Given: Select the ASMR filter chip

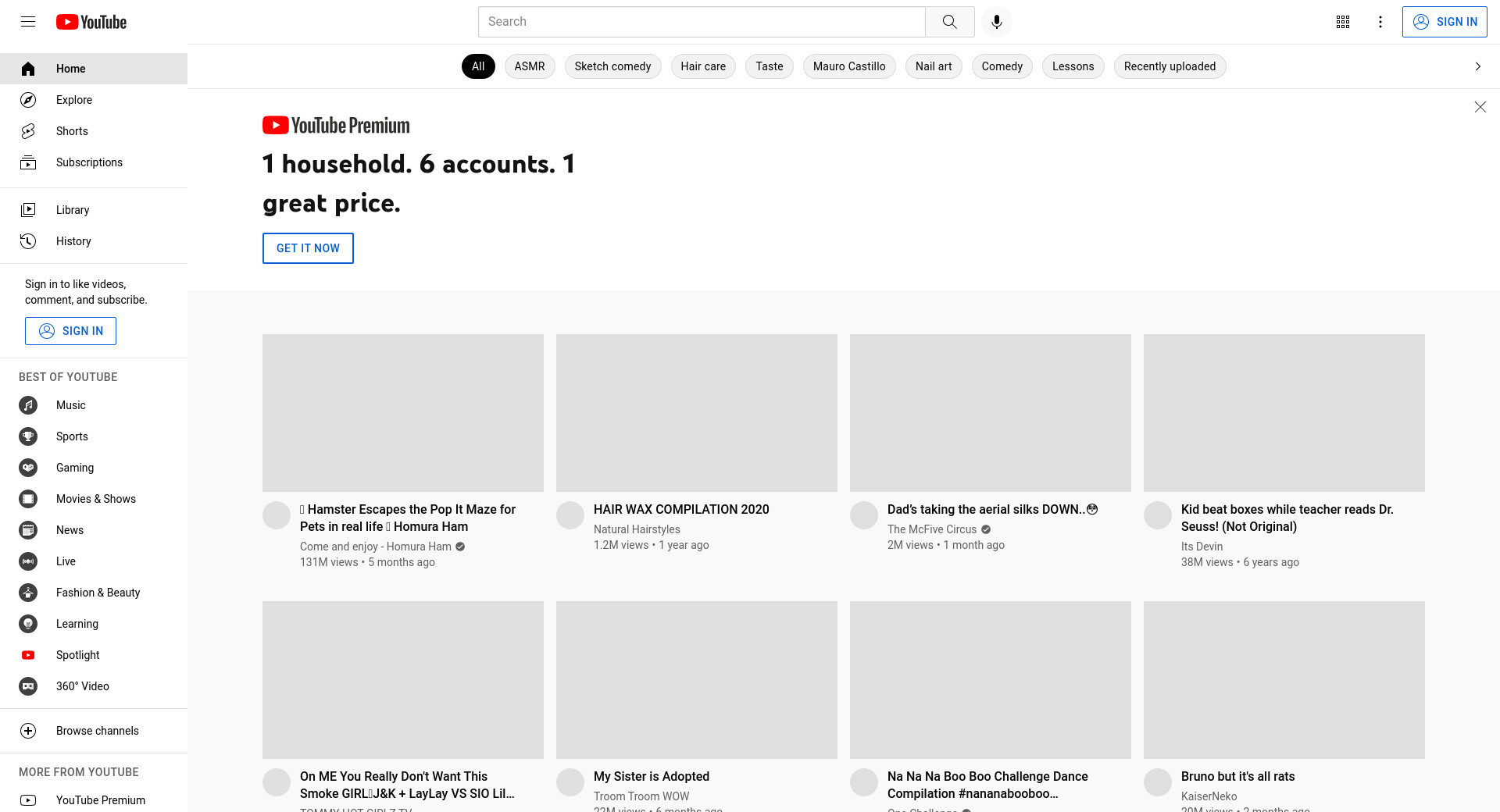Looking at the screenshot, I should click(530, 66).
